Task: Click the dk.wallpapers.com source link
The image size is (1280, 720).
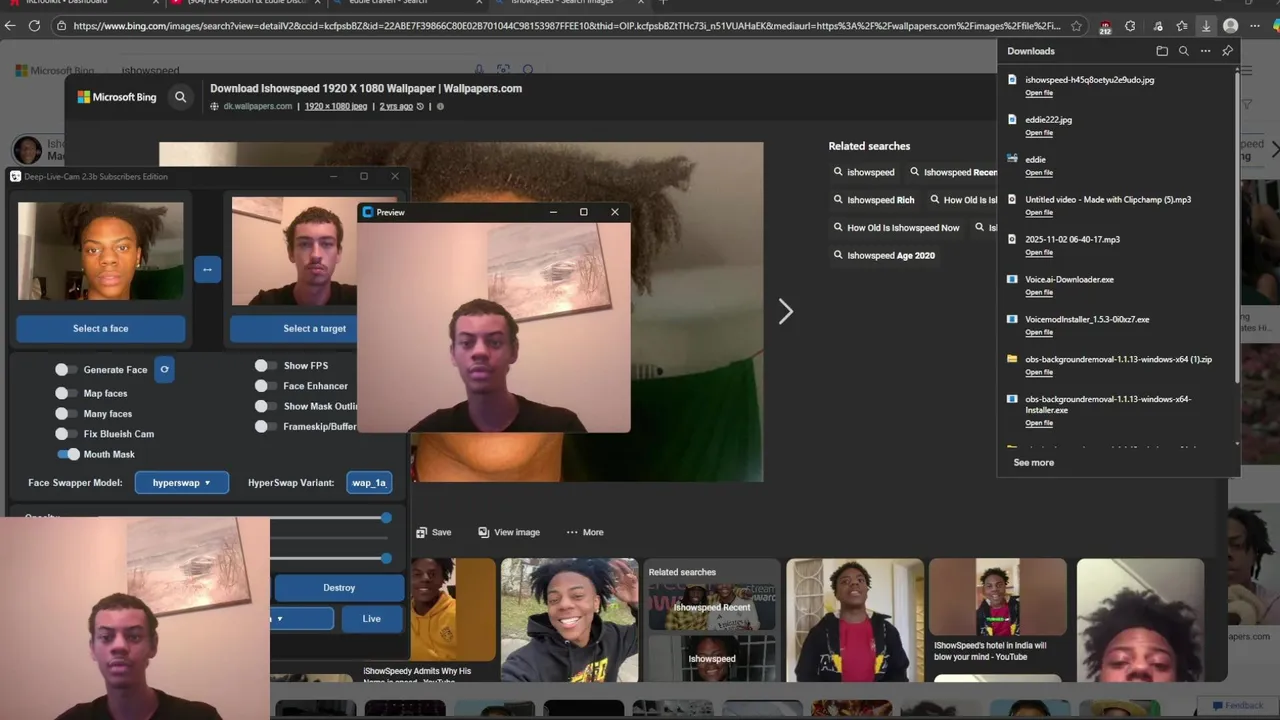Action: pyautogui.click(x=258, y=106)
